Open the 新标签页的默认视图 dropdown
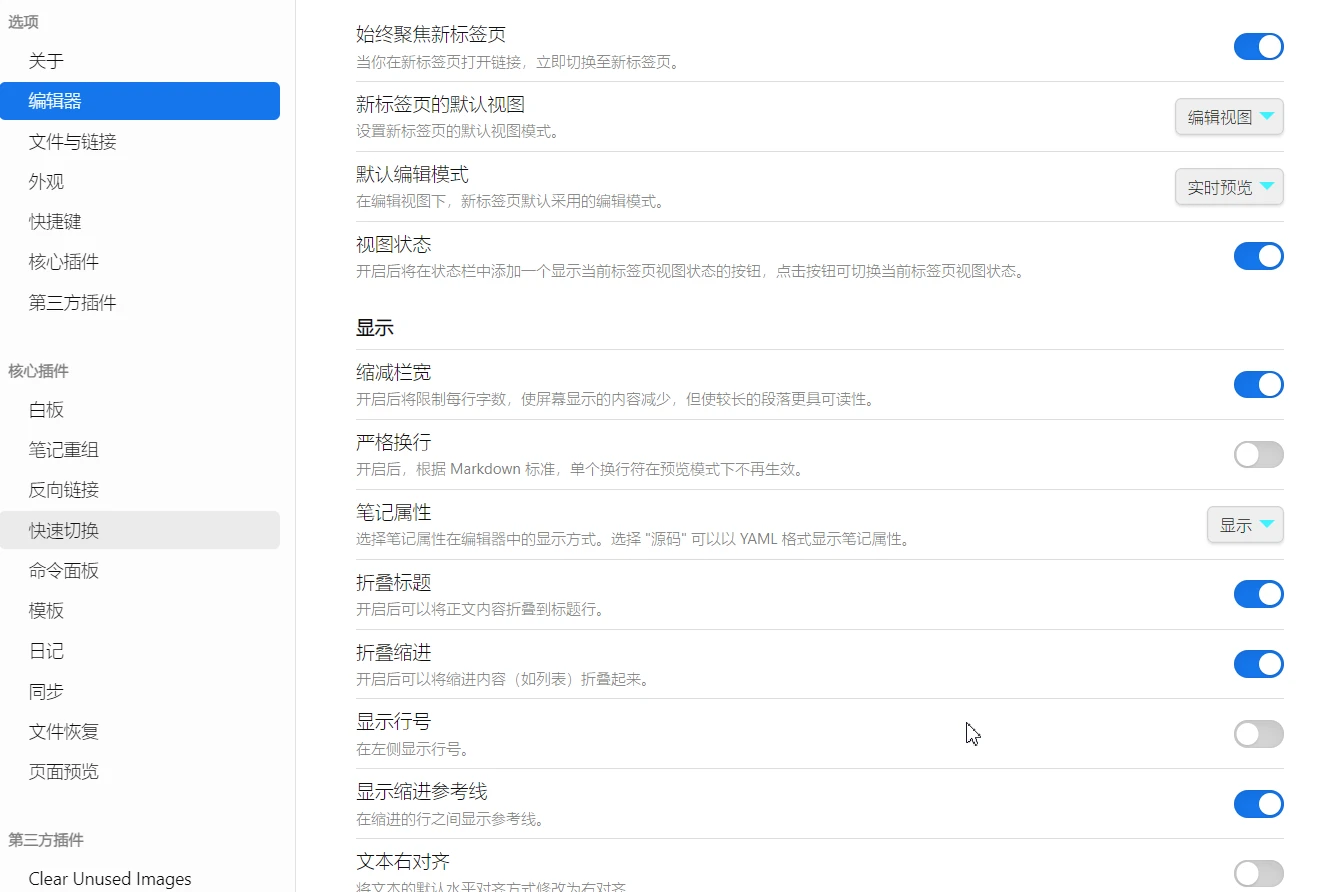The image size is (1321, 892). pyautogui.click(x=1228, y=117)
